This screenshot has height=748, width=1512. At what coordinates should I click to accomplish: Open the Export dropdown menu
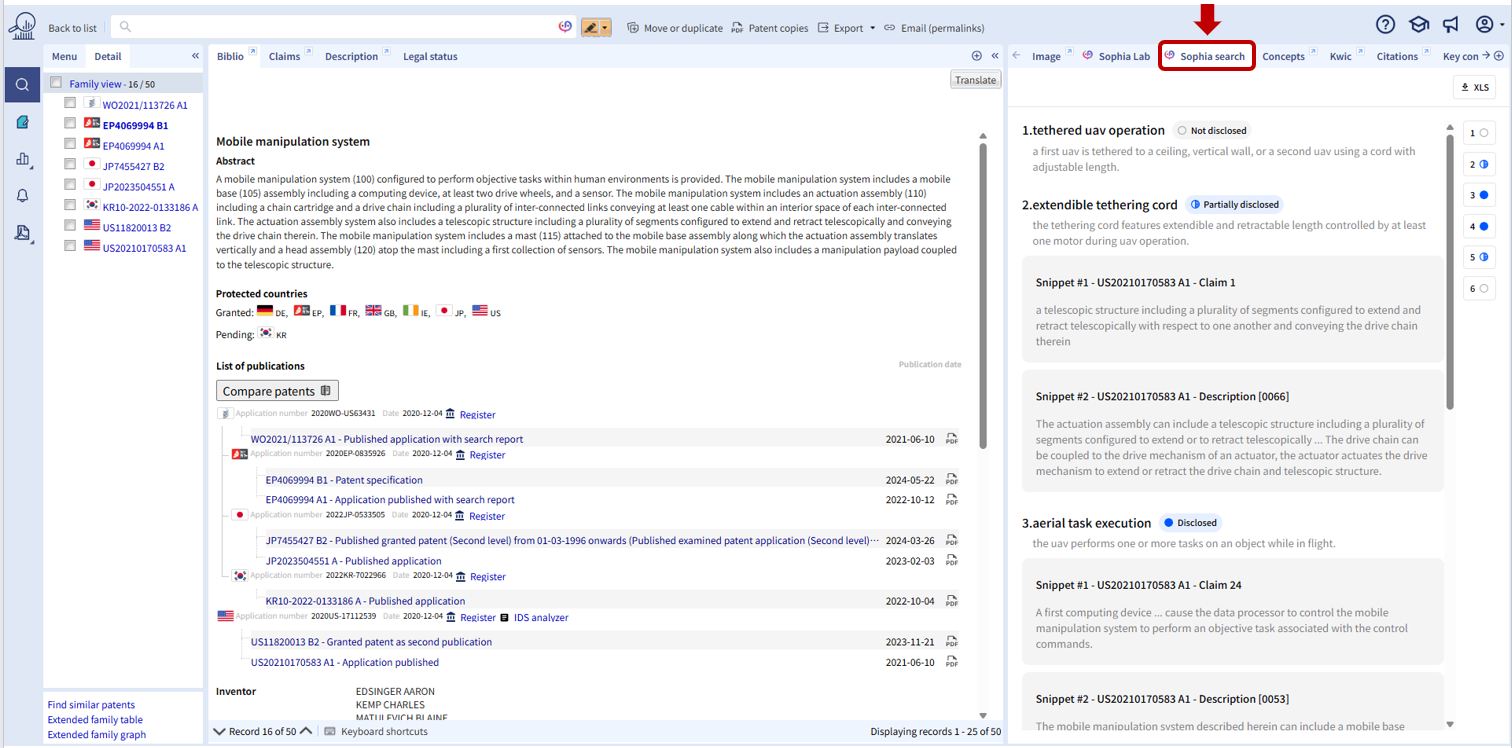(872, 28)
